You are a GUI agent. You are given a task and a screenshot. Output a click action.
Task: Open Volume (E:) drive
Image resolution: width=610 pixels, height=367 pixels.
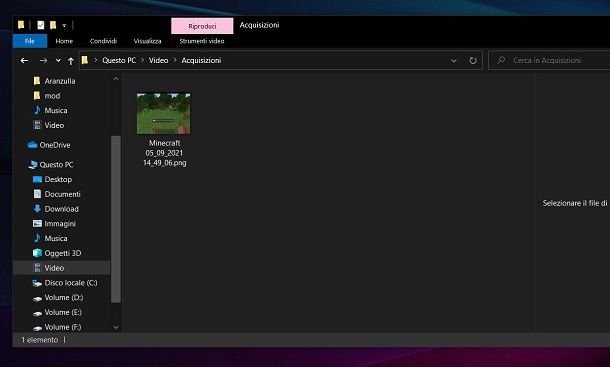coord(63,313)
